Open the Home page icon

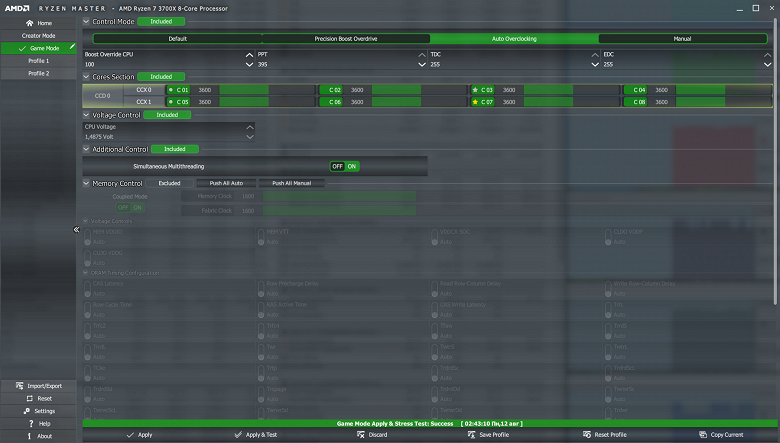[29, 23]
